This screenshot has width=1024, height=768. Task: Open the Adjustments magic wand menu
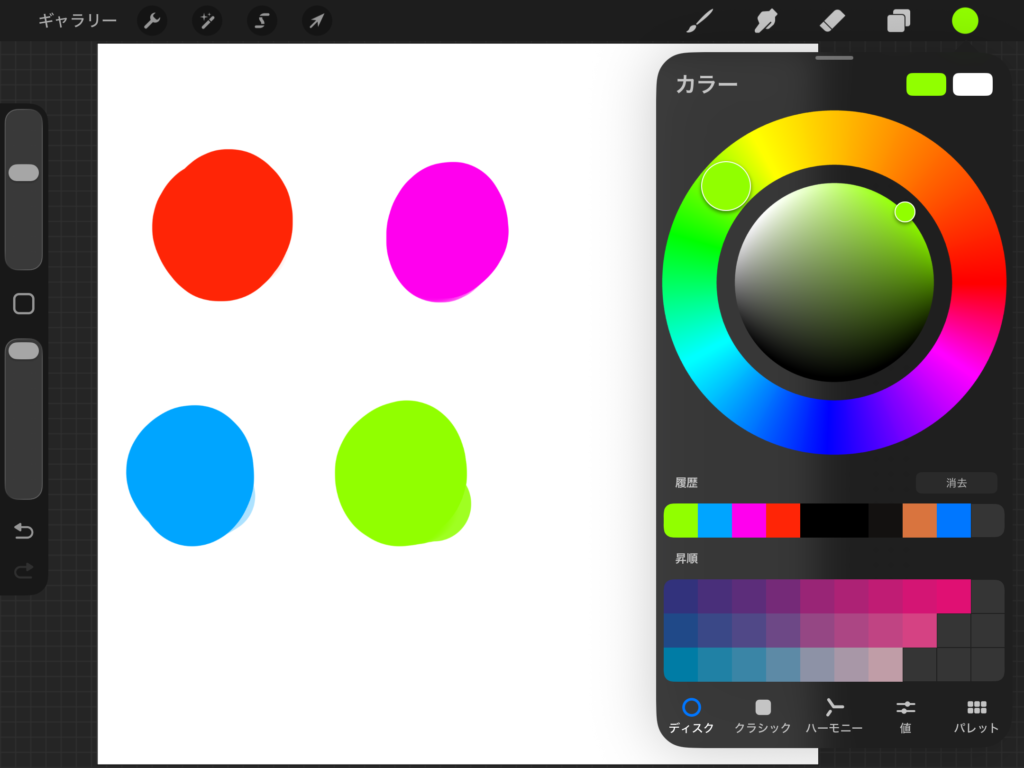[207, 21]
